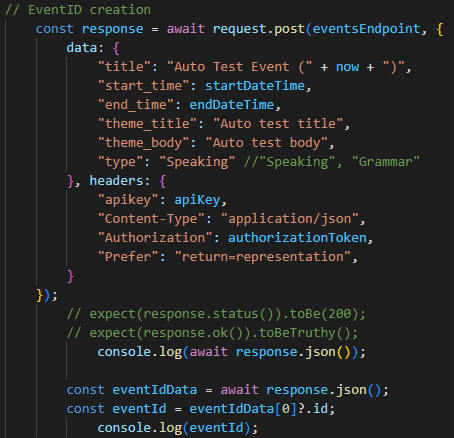Viewport: 454px width, 438px height.
Task: Place cursor on eventsEndpoint argument
Action: coord(366,29)
